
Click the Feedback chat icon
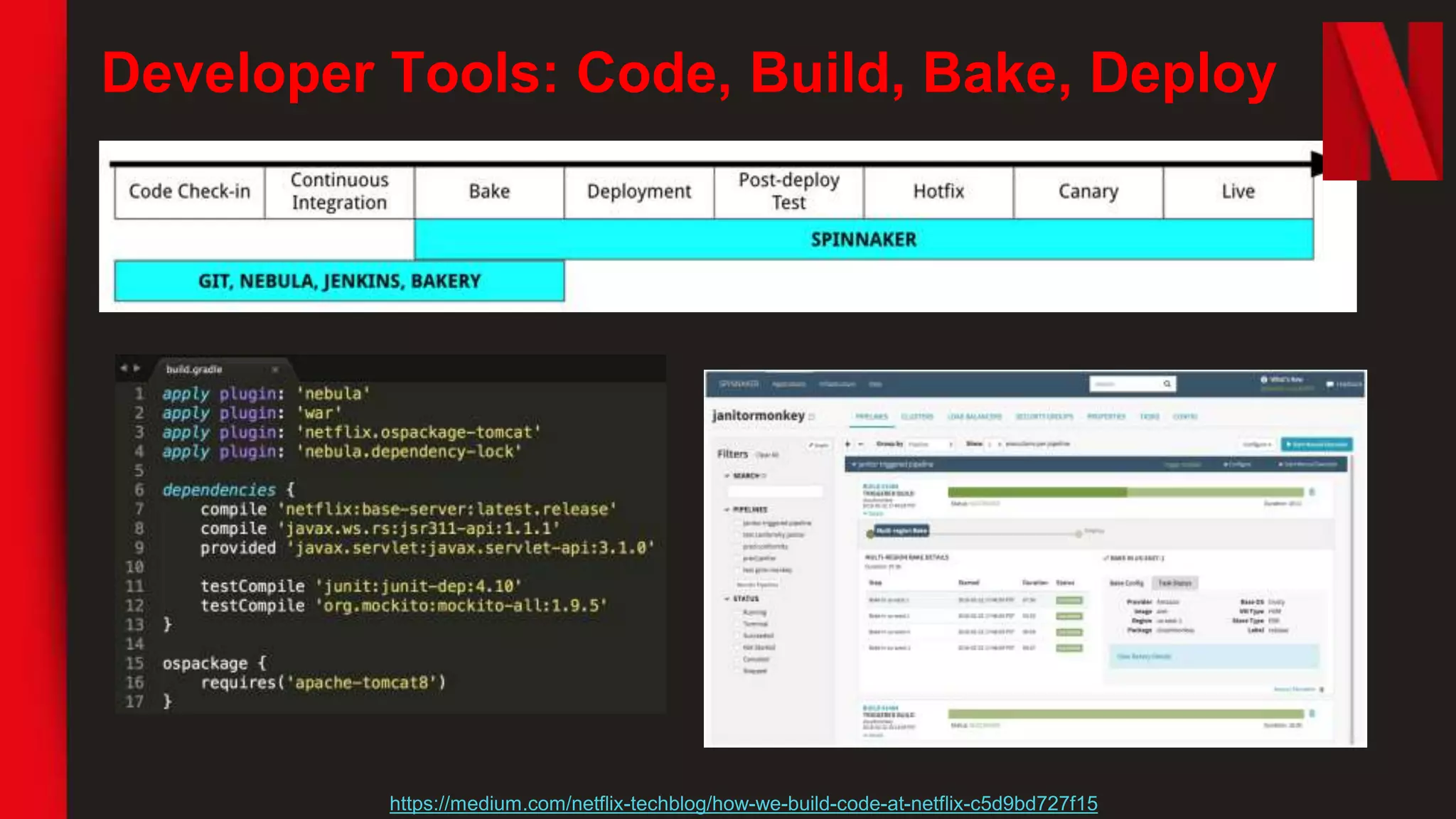tap(1329, 385)
